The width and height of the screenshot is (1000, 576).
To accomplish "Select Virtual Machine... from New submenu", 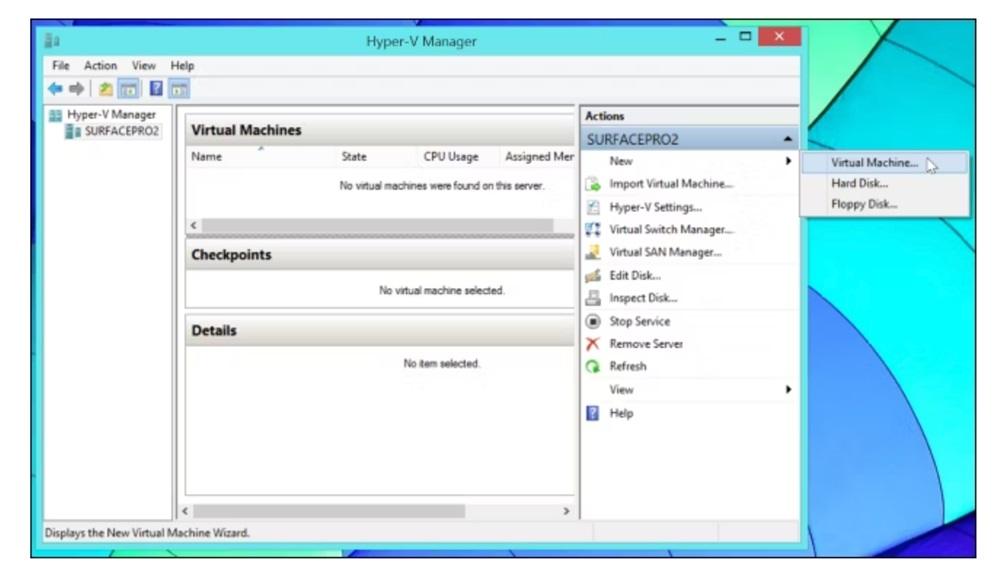I will 874,162.
